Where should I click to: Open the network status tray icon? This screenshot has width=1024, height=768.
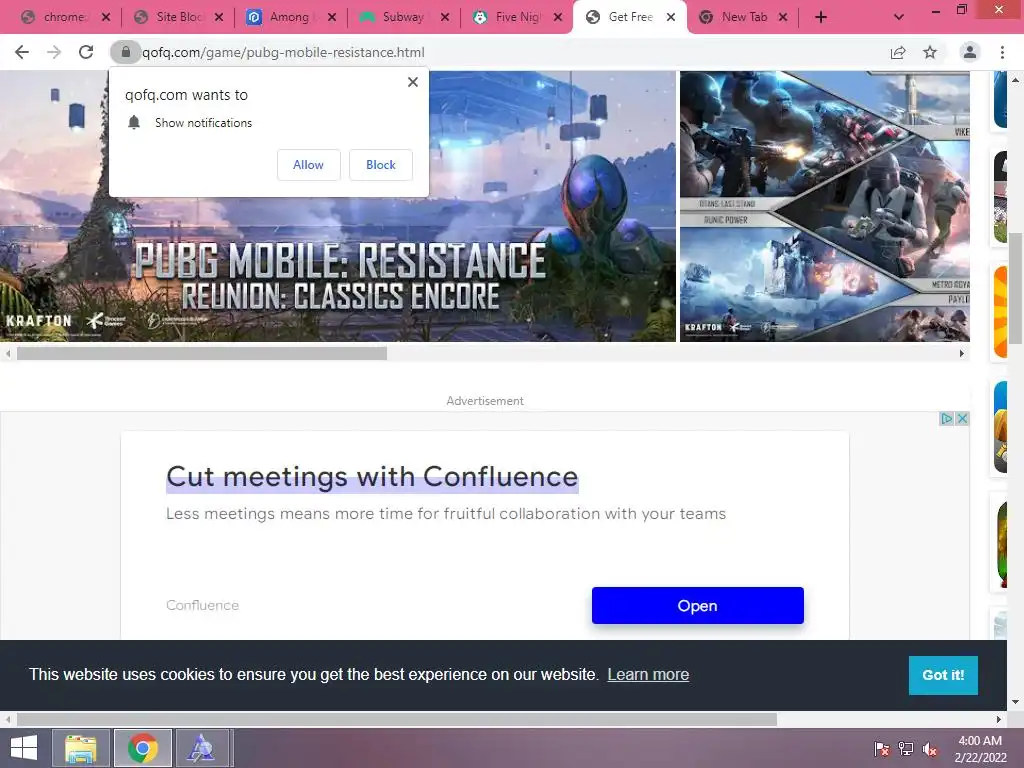(x=906, y=748)
